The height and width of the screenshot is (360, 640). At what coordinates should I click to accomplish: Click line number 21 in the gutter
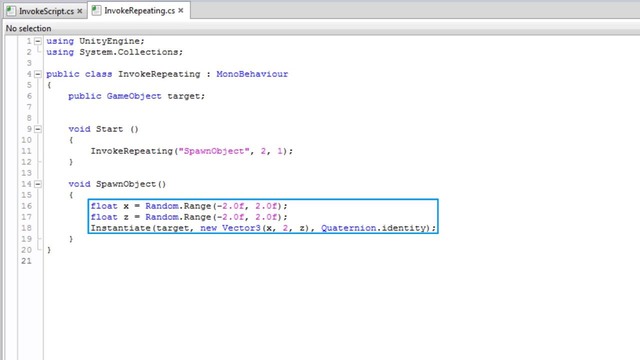[27, 261]
